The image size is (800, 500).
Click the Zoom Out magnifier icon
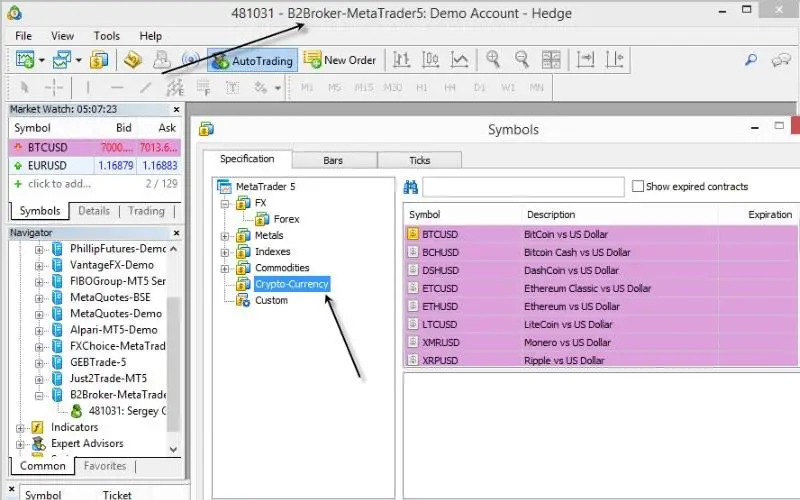(522, 60)
